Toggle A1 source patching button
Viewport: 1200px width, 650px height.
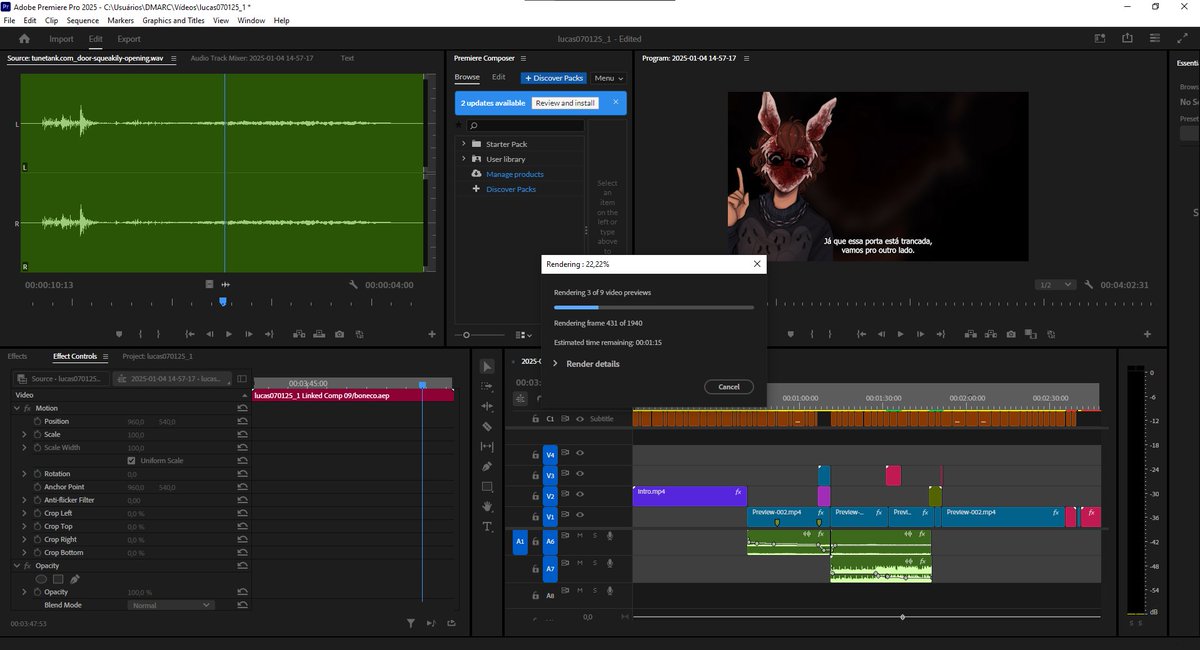519,542
